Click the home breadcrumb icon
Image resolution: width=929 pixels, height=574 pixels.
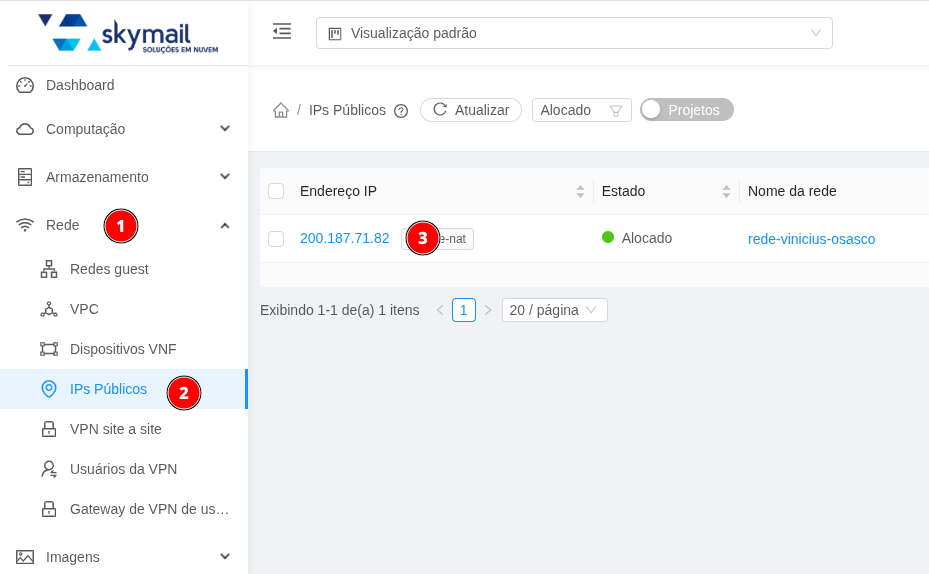coord(281,110)
